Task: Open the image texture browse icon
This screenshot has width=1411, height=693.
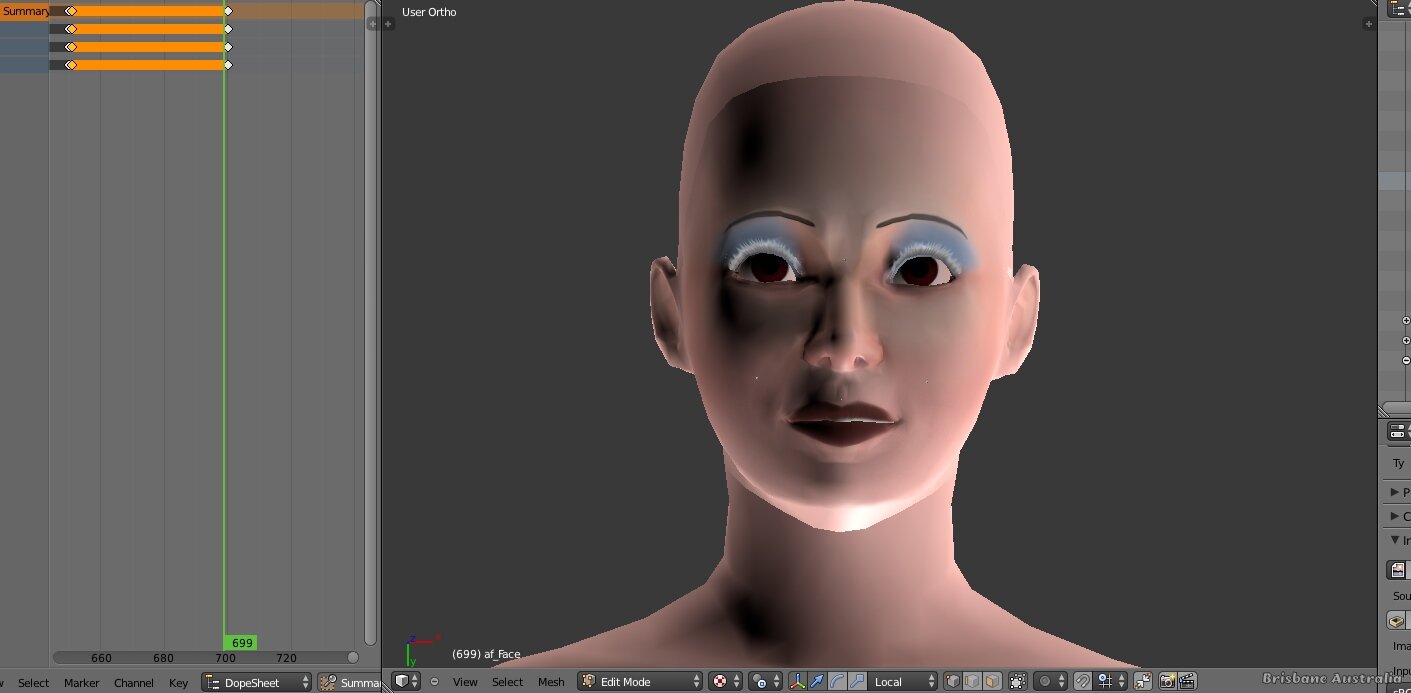Action: [x=1398, y=570]
